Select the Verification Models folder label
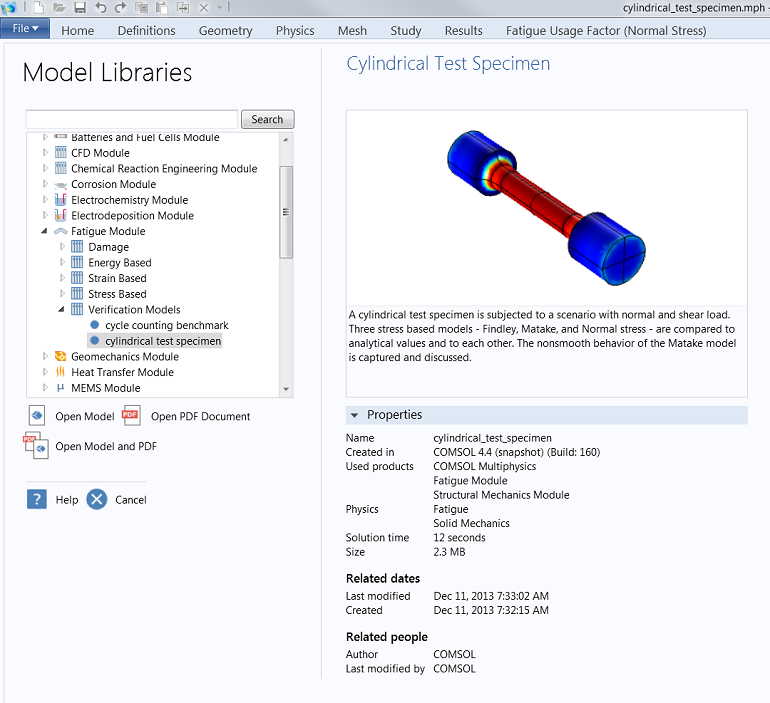 (x=134, y=310)
